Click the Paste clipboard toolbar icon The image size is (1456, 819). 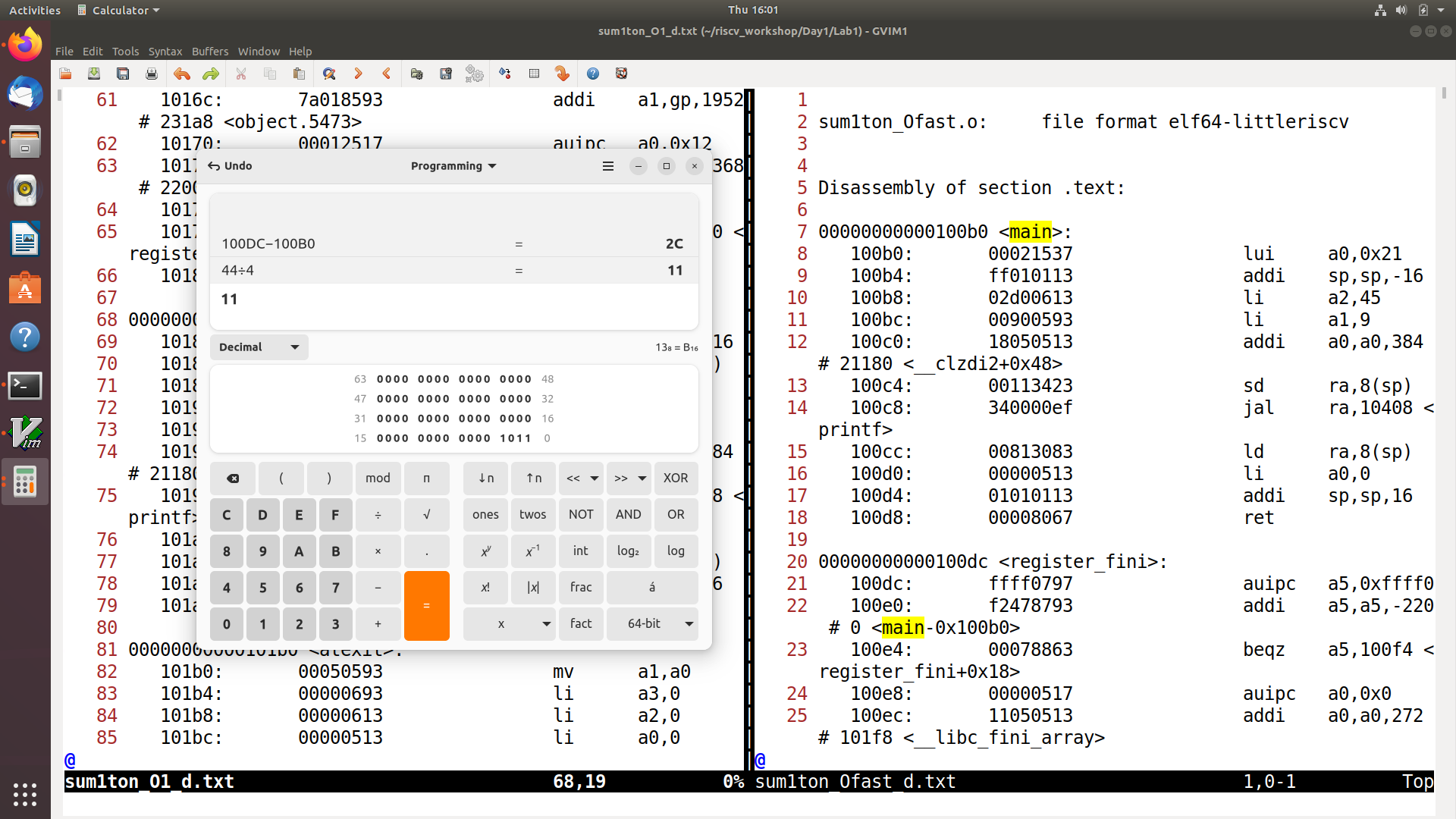click(x=299, y=74)
